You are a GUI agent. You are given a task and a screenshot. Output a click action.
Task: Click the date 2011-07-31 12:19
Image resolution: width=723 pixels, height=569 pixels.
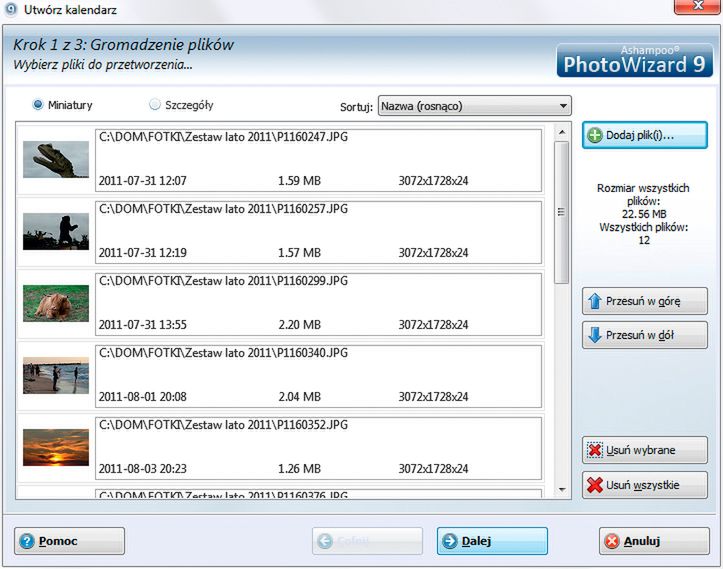coord(142,253)
